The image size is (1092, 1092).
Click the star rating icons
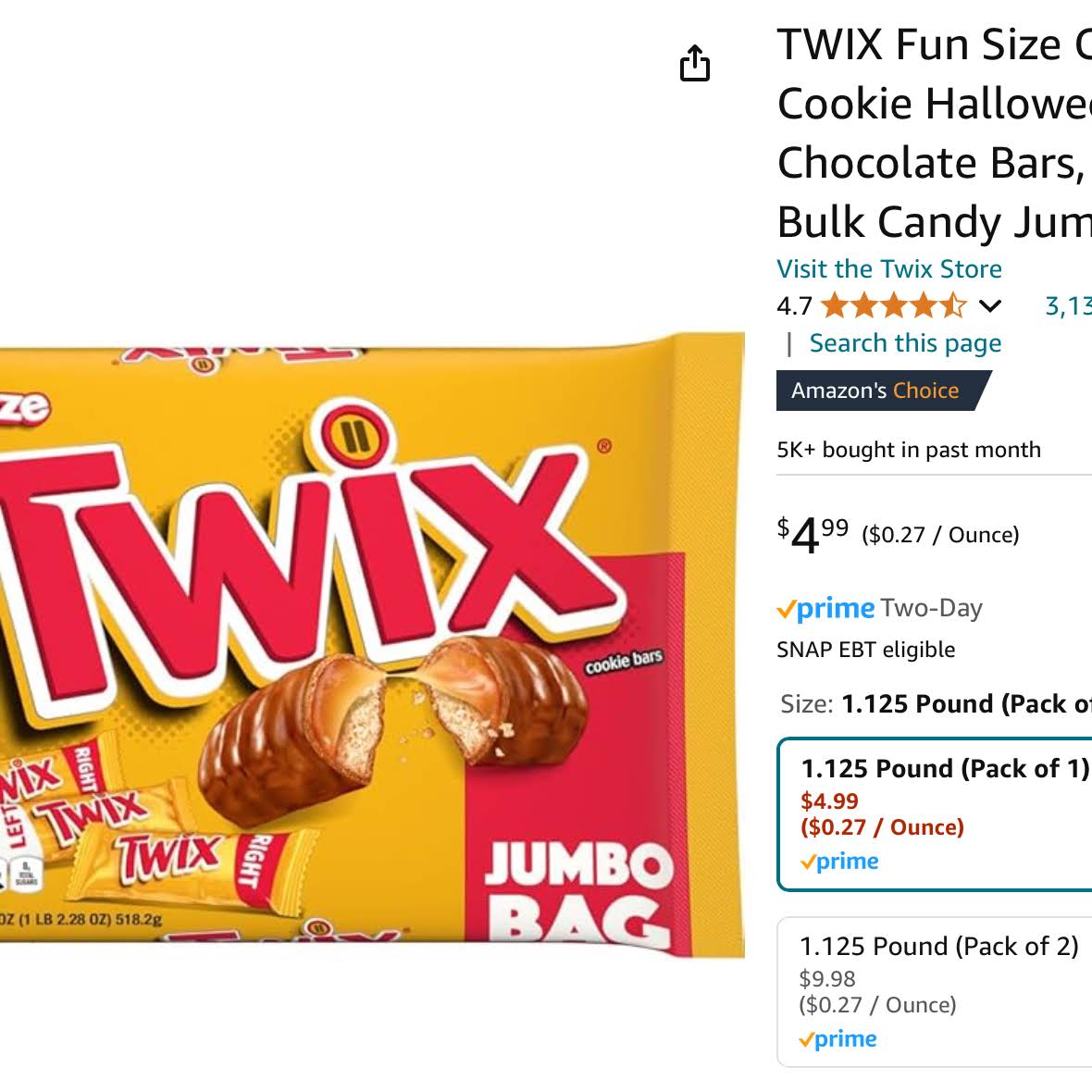click(x=894, y=305)
